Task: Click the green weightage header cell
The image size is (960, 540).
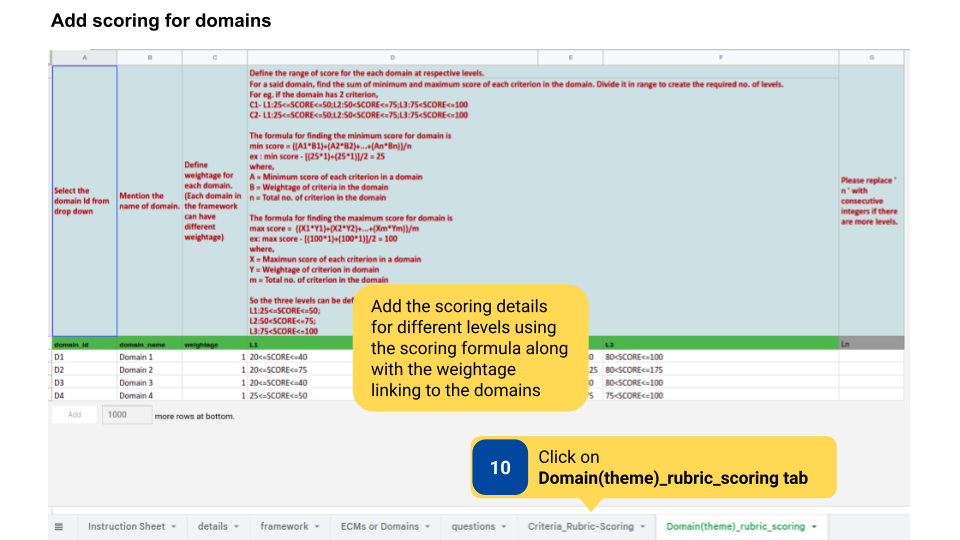Action: (214, 344)
